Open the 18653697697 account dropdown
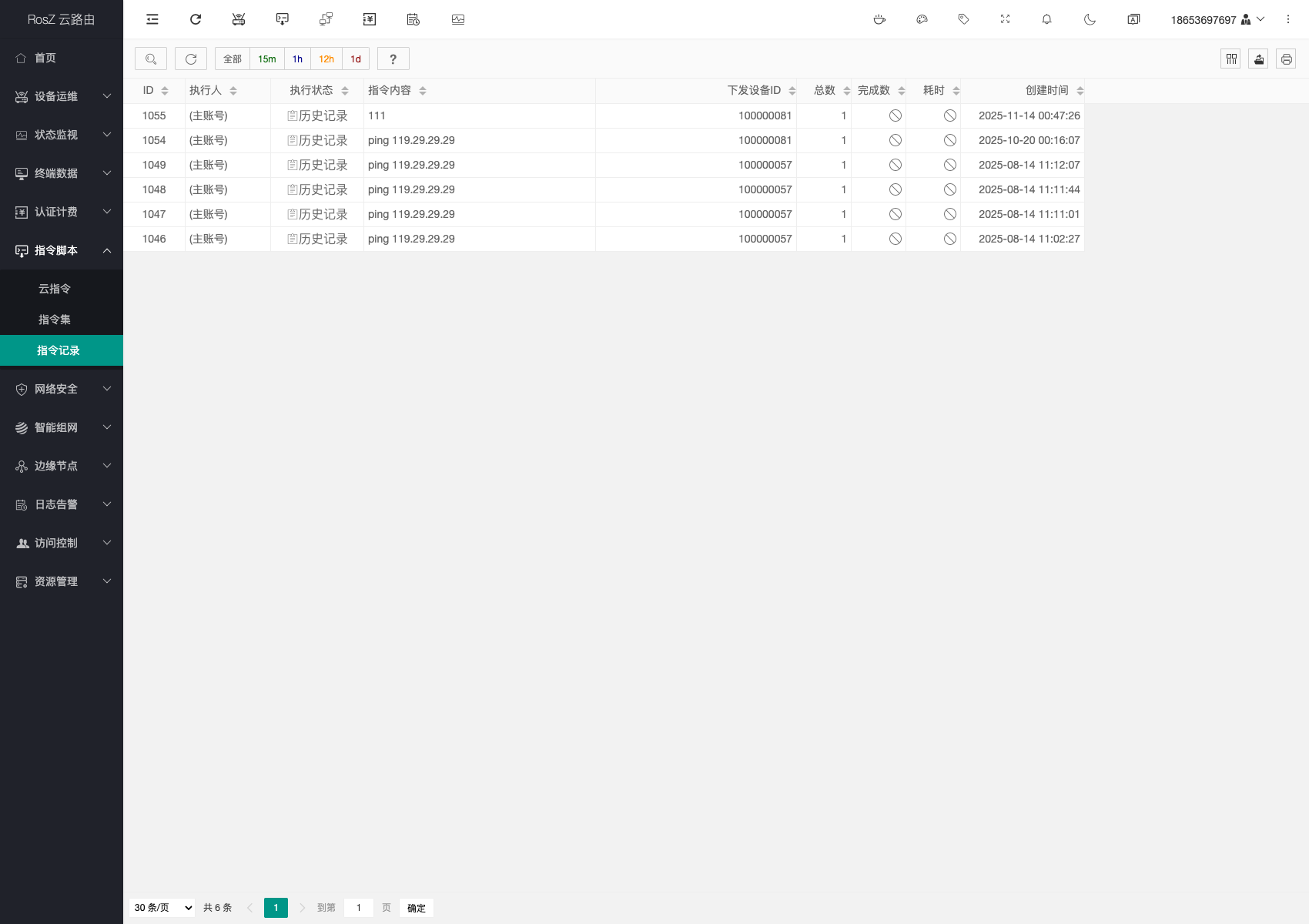Screen dimensions: 1309x924 1217,20
